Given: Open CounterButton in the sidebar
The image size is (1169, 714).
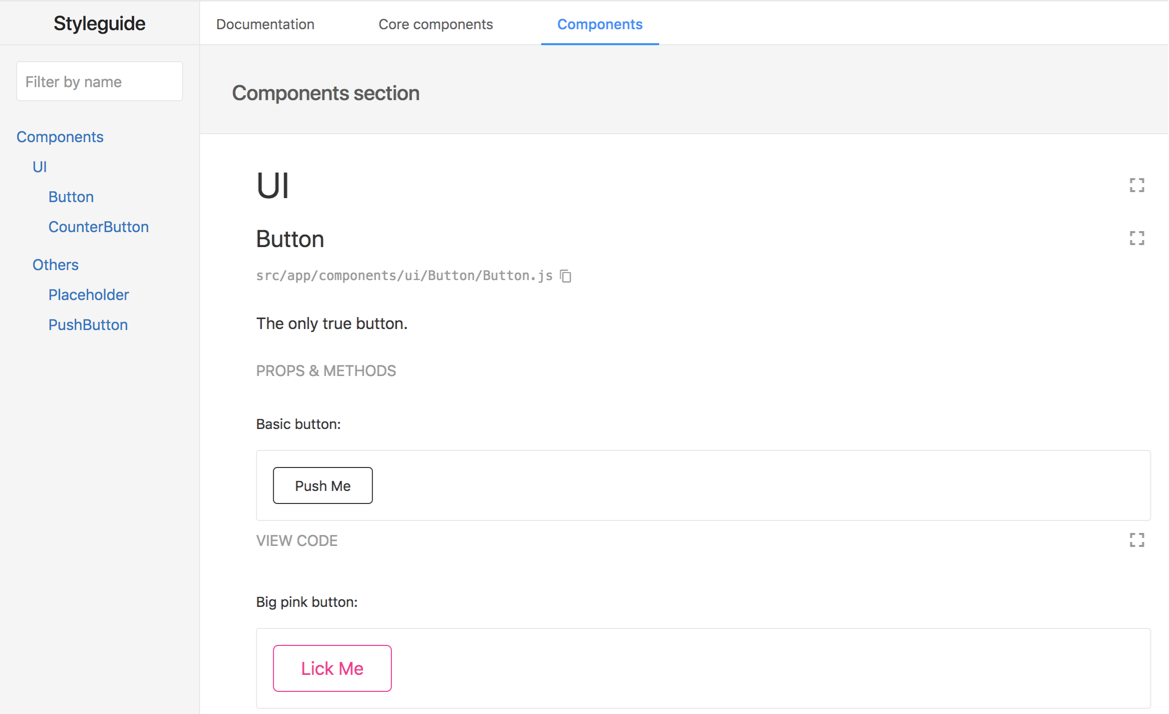Looking at the screenshot, I should pyautogui.click(x=98, y=227).
